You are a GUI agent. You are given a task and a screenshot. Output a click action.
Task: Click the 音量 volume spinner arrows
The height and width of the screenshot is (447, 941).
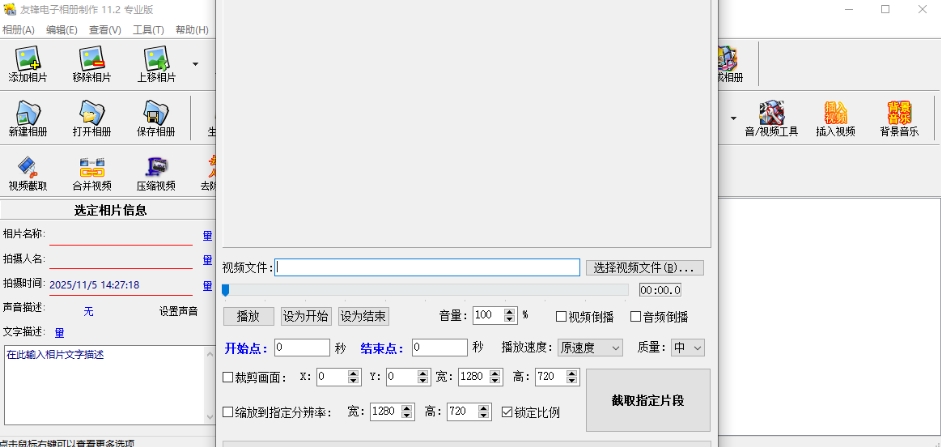click(510, 315)
